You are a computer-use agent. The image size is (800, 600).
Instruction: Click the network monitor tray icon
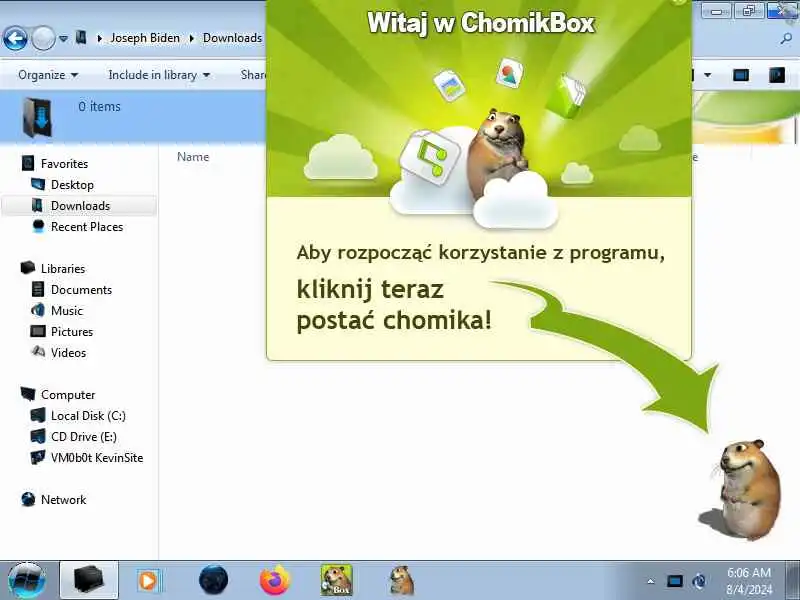674,581
